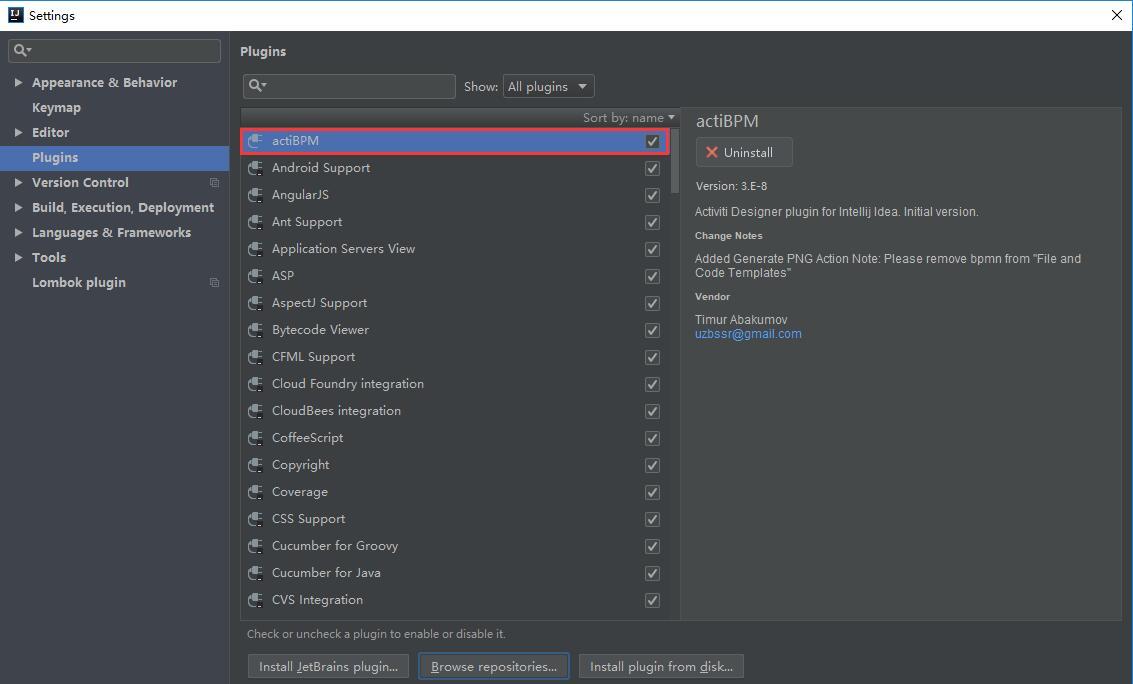Click Install JetBrains plugin button
The image size is (1133, 684).
(x=328, y=667)
